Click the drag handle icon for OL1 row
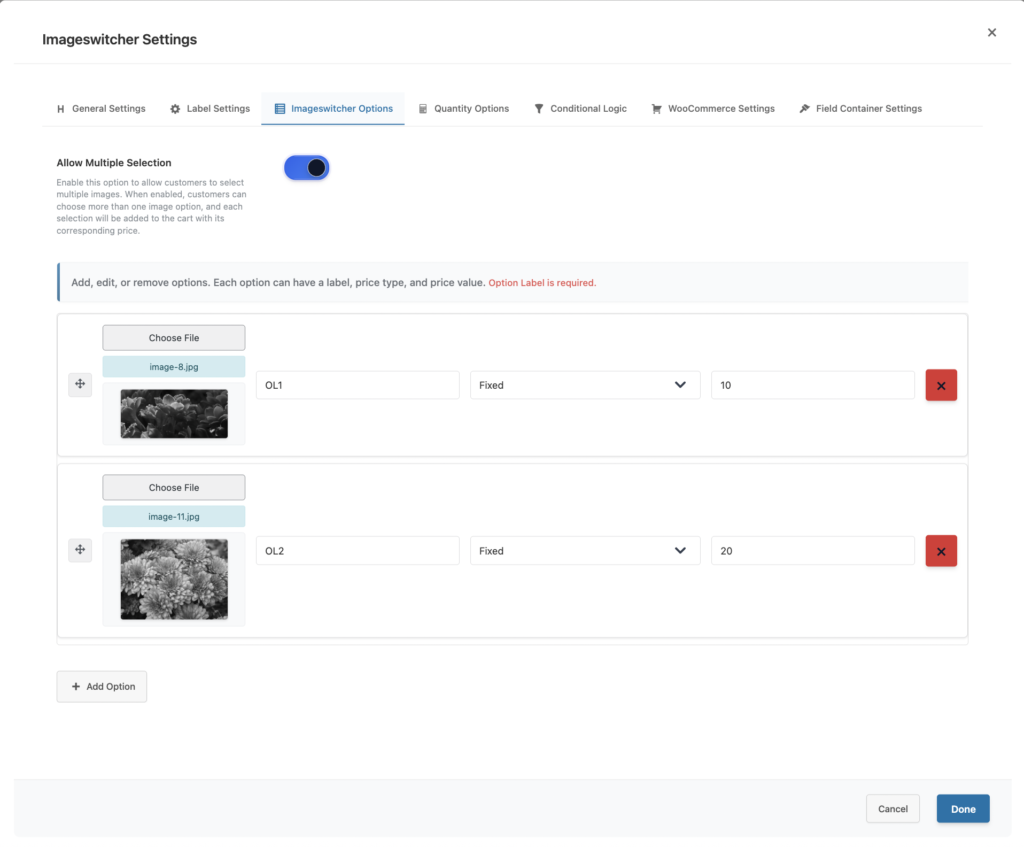 coord(80,385)
